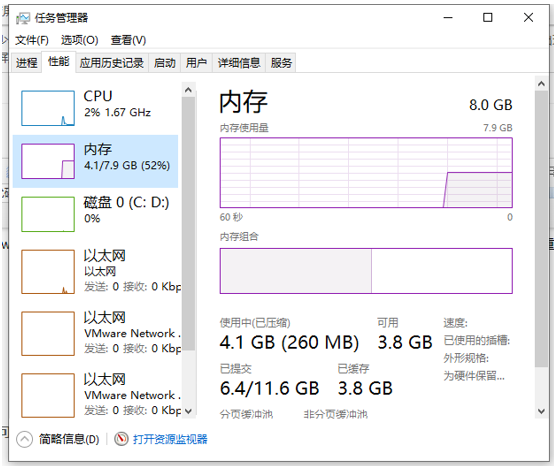Open the 打开资源监视器 link
The image size is (554, 466).
point(170,439)
